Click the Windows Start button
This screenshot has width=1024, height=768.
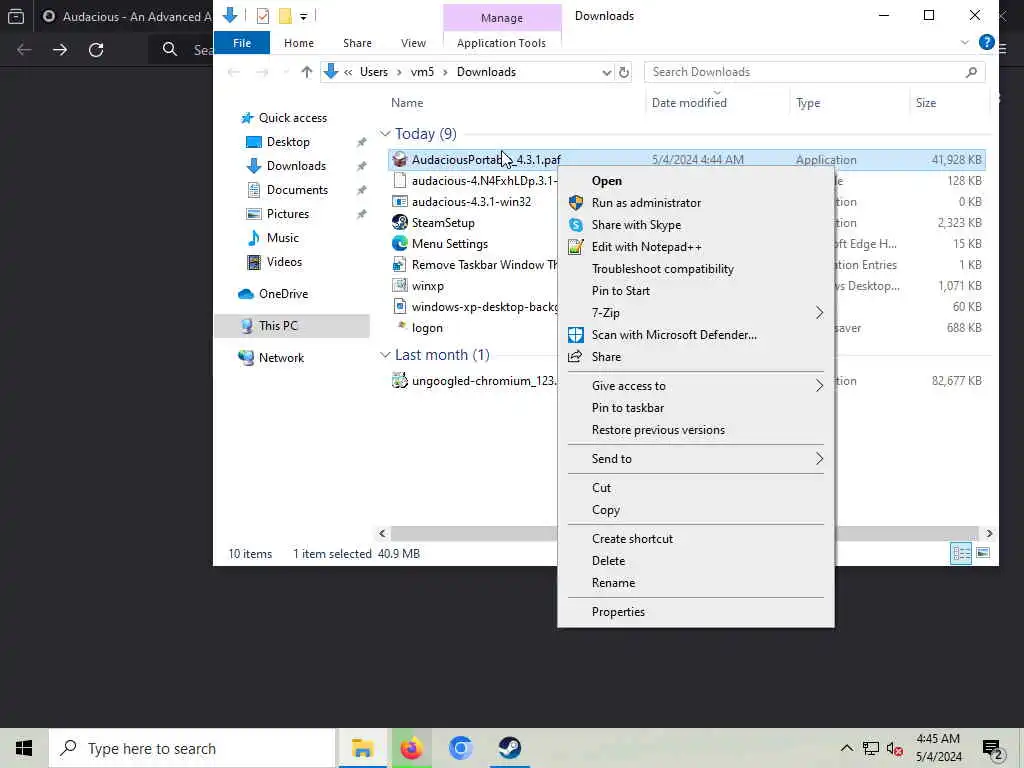[x=24, y=748]
